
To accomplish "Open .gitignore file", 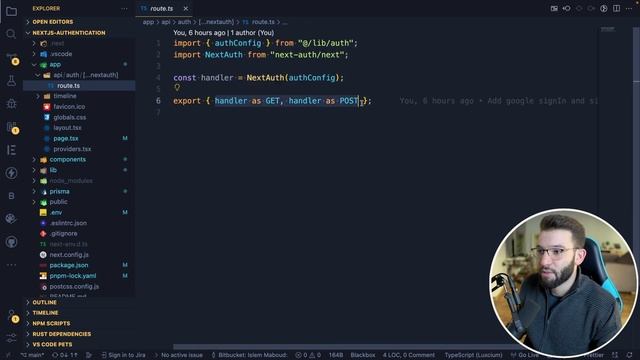I will pyautogui.click(x=63, y=234).
